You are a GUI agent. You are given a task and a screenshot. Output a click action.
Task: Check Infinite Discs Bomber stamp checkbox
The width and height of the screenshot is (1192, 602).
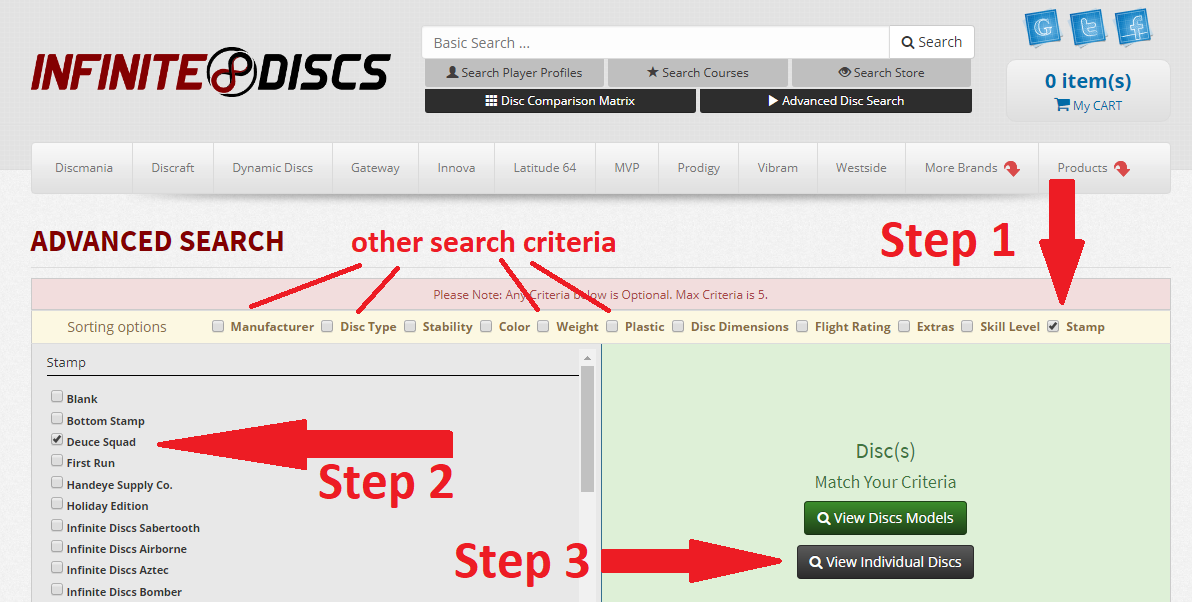tap(57, 589)
